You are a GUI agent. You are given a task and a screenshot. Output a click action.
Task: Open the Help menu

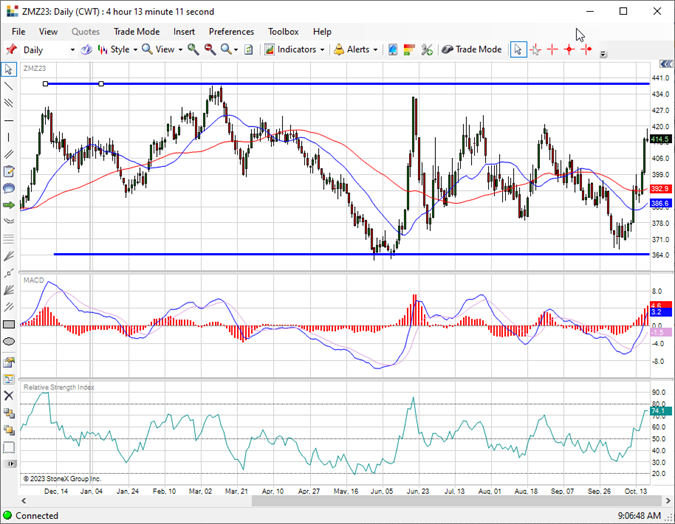pos(322,31)
